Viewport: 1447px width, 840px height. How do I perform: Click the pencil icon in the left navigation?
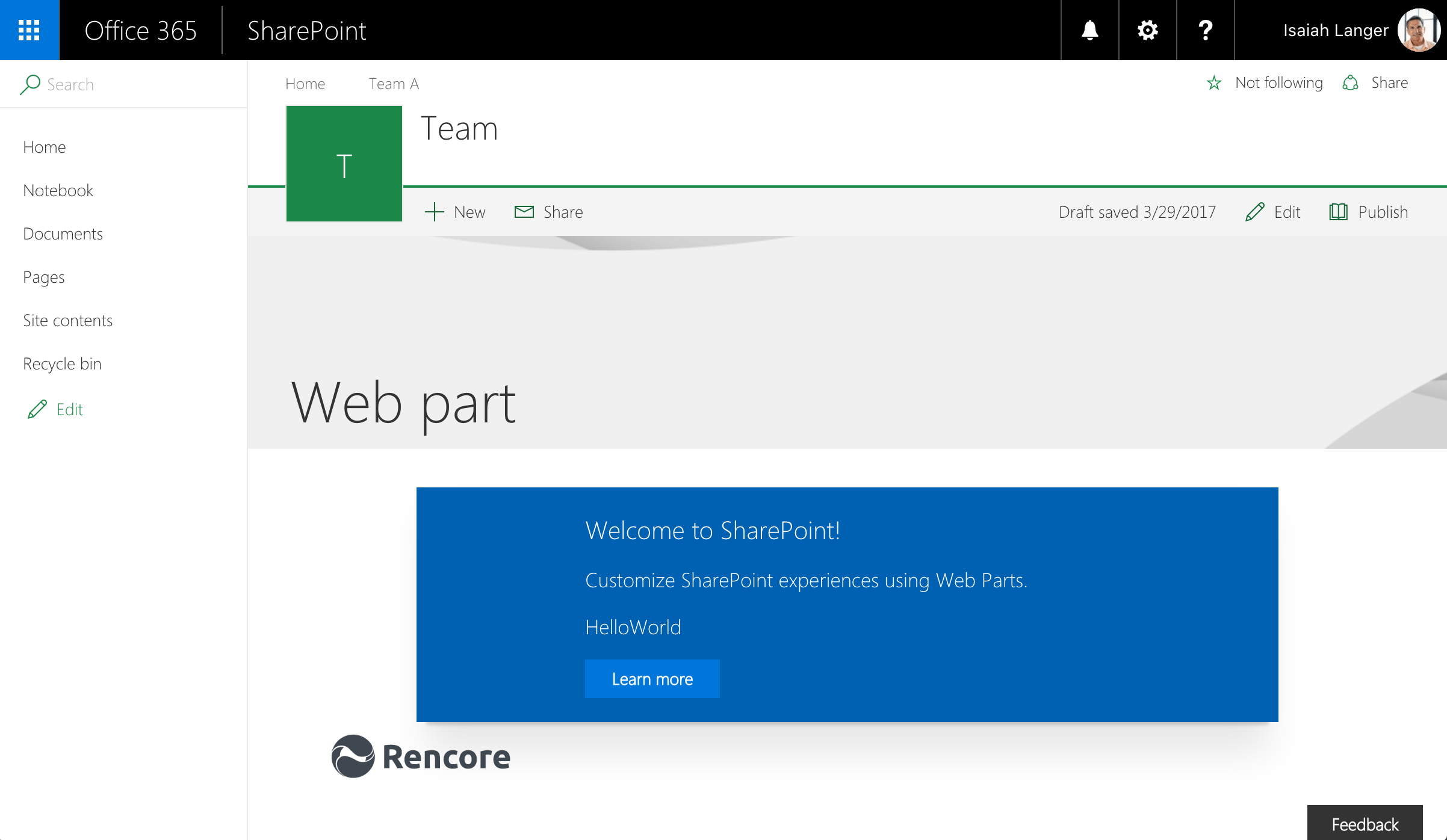(x=37, y=409)
